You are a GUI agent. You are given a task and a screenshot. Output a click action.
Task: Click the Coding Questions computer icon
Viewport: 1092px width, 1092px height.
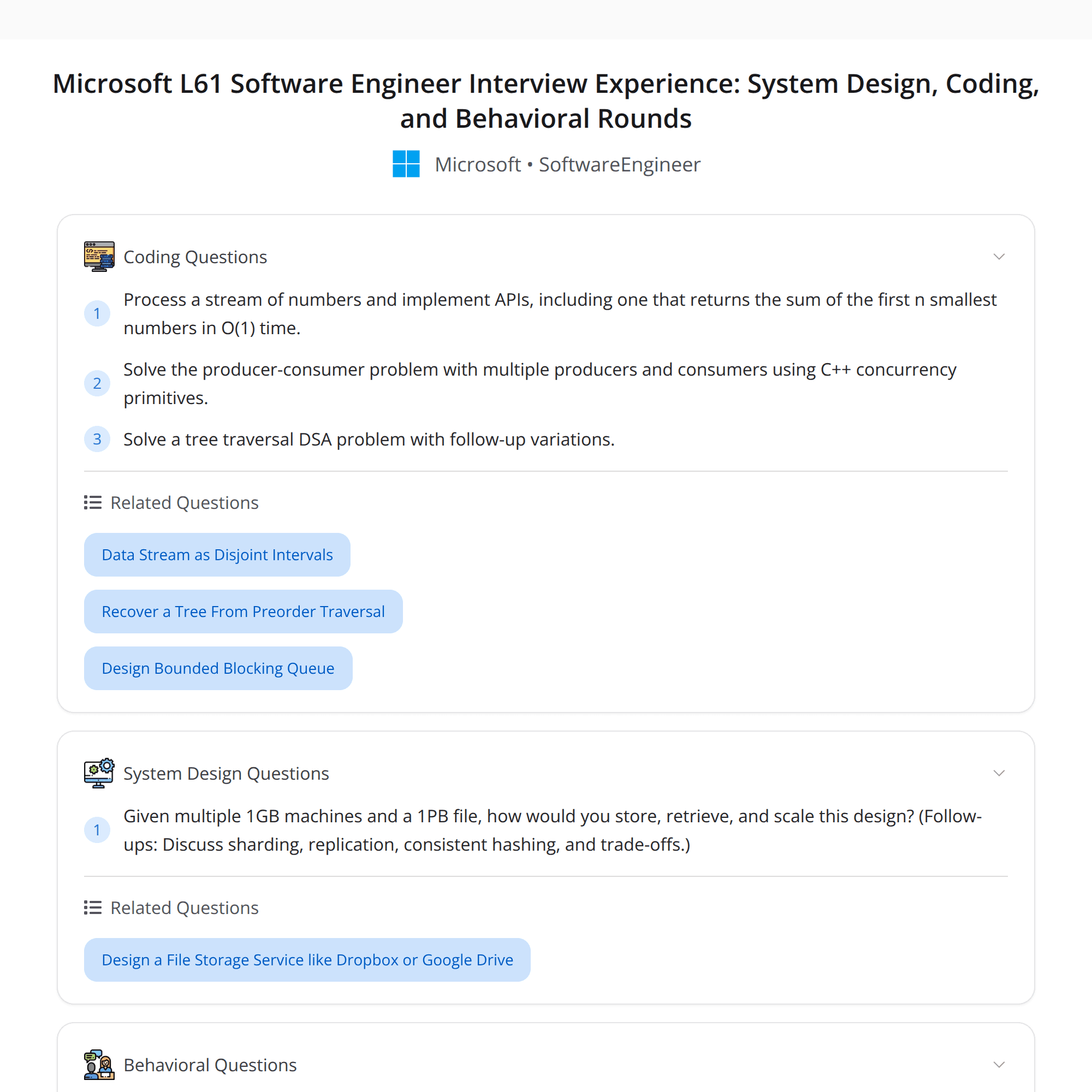tap(99, 257)
